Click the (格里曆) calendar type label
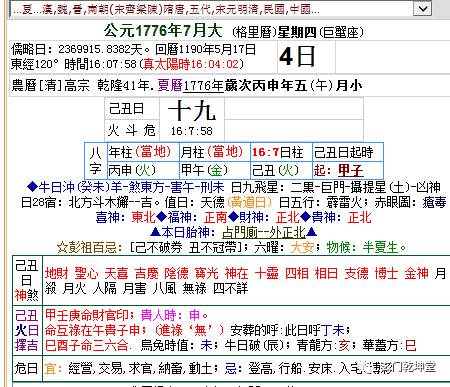The width and height of the screenshot is (450, 387). (254, 32)
